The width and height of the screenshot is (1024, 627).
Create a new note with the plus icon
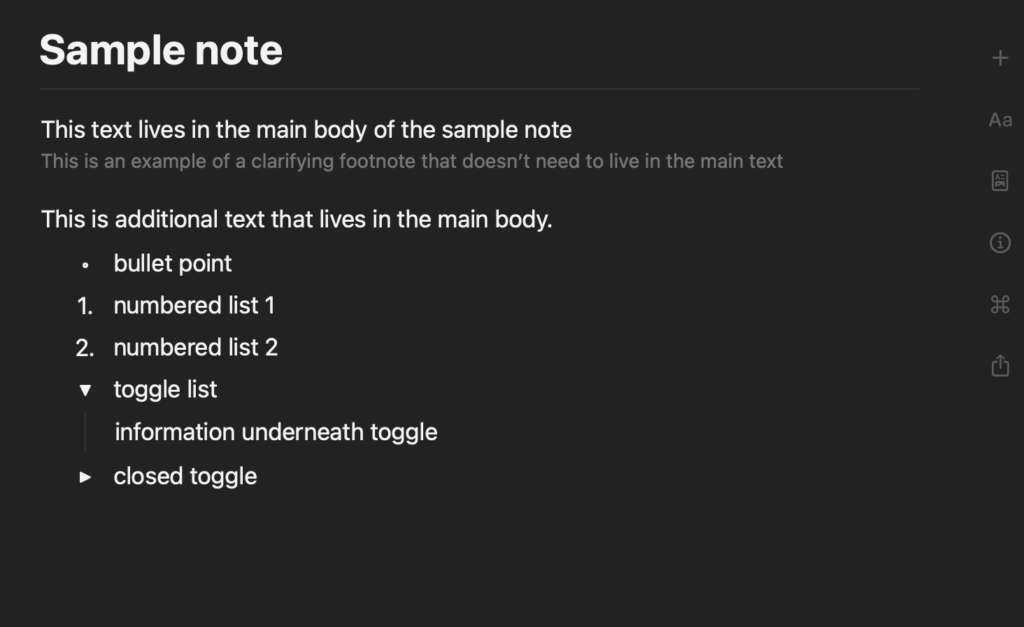pyautogui.click(x=999, y=57)
